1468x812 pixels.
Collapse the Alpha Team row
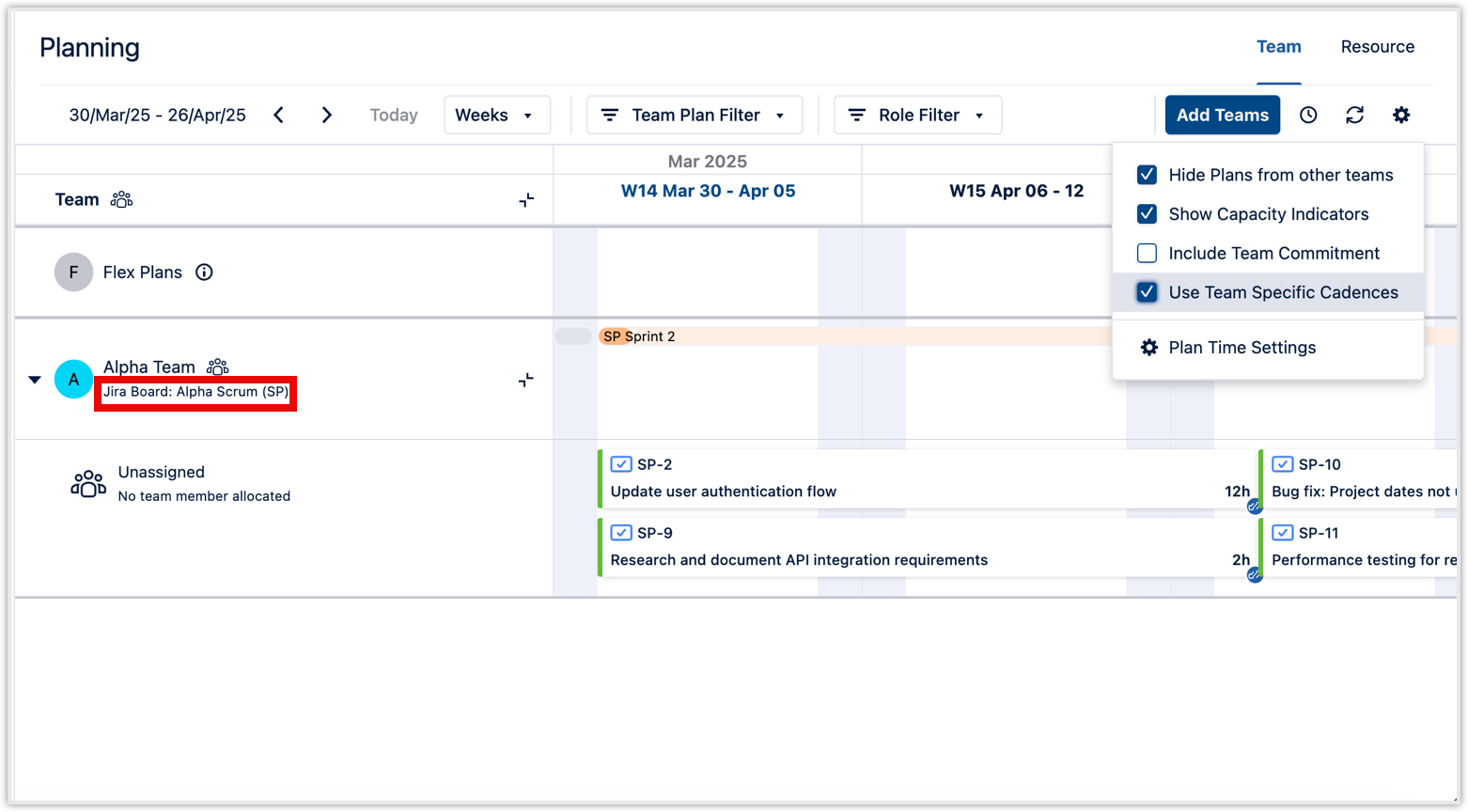pyautogui.click(x=35, y=379)
